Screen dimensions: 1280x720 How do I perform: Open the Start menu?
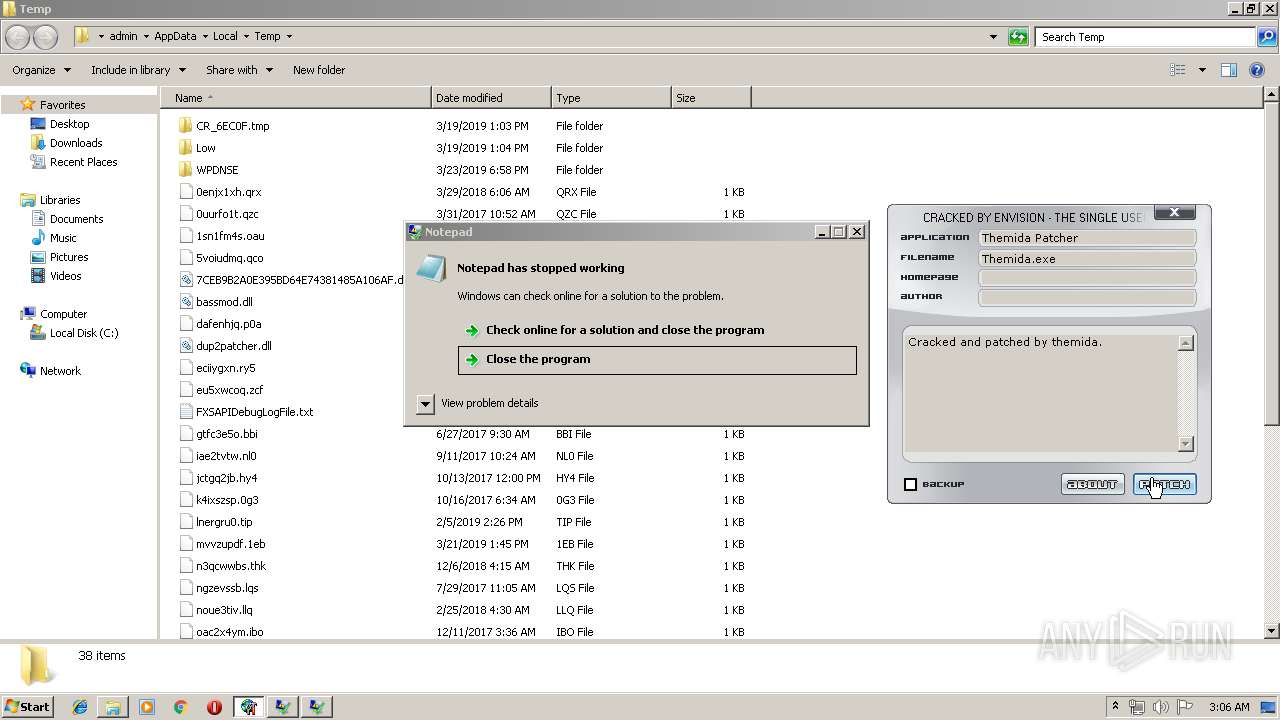(x=28, y=706)
